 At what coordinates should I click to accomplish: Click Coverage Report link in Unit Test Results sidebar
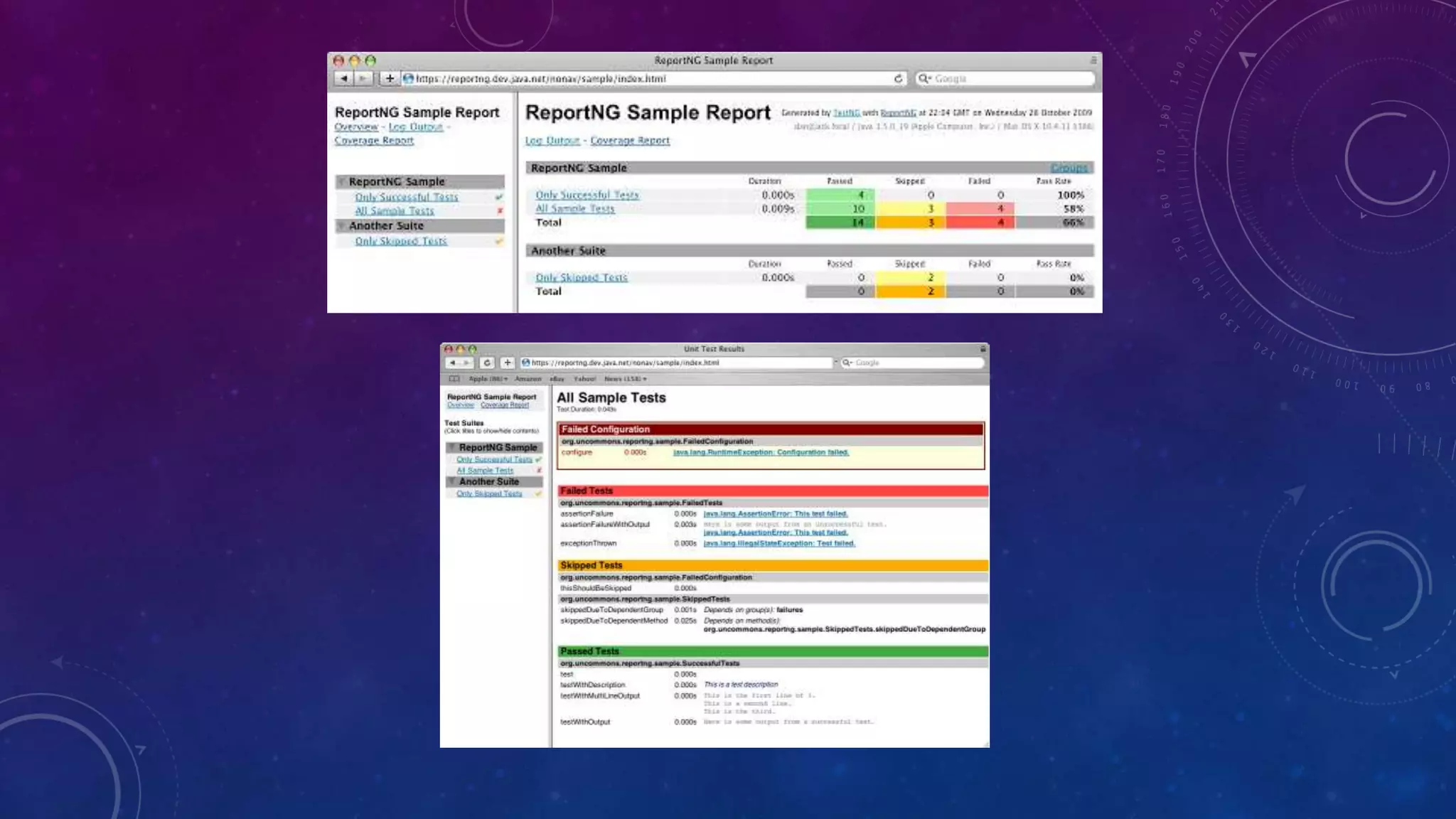click(x=505, y=405)
